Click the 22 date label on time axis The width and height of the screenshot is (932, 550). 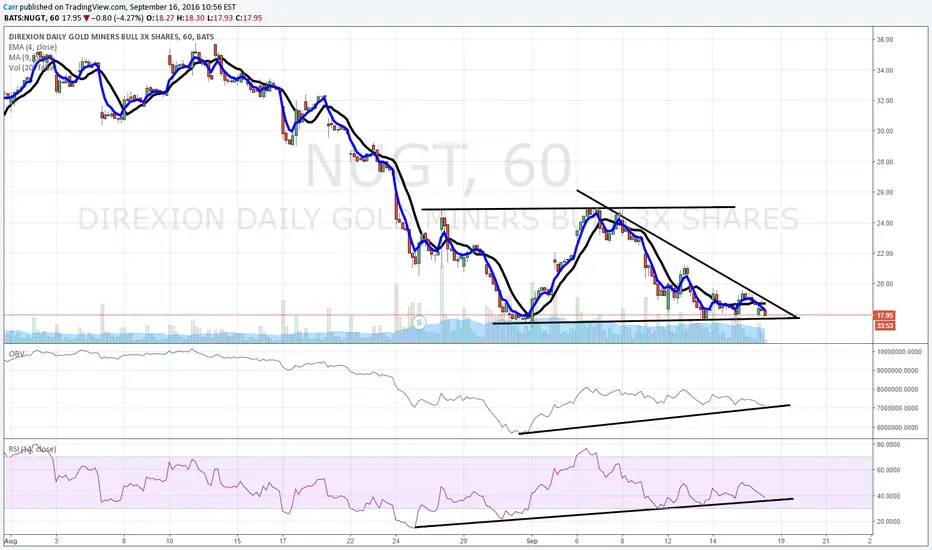(x=350, y=541)
